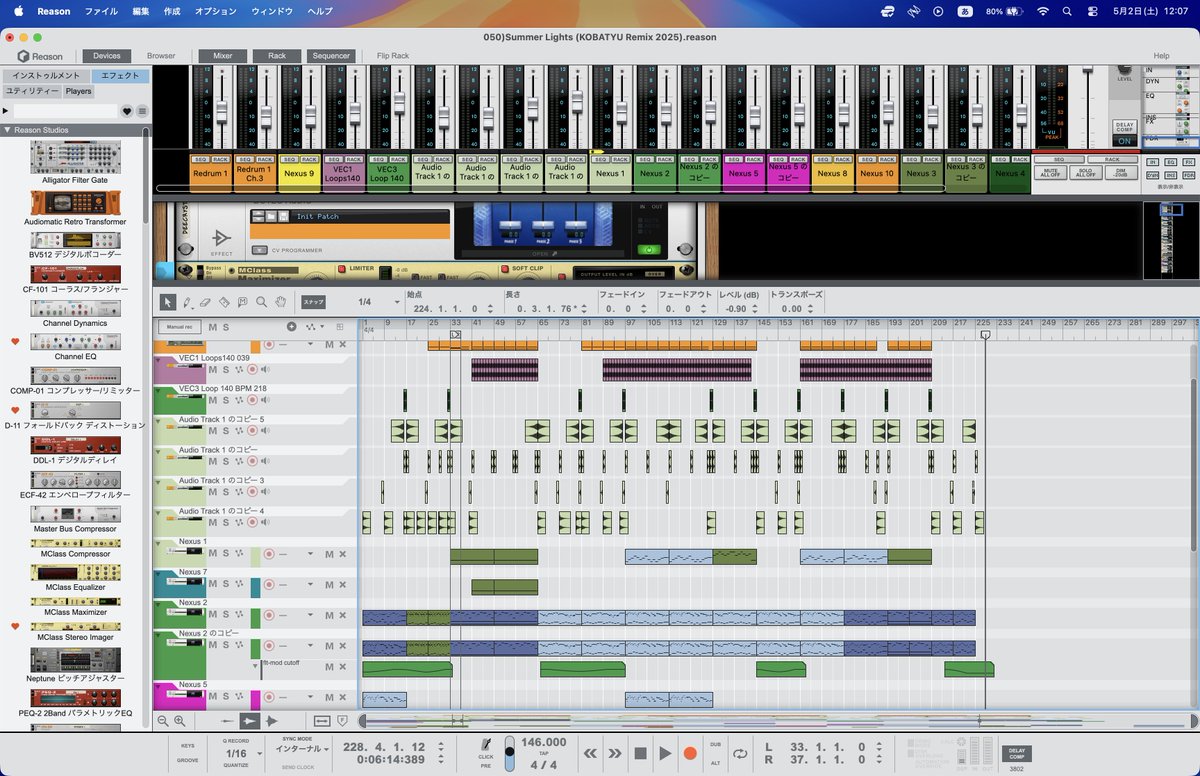The width and height of the screenshot is (1200, 776).
Task: Mute the Audio Track 1 のコピー 5 track
Action: pyautogui.click(x=212, y=431)
